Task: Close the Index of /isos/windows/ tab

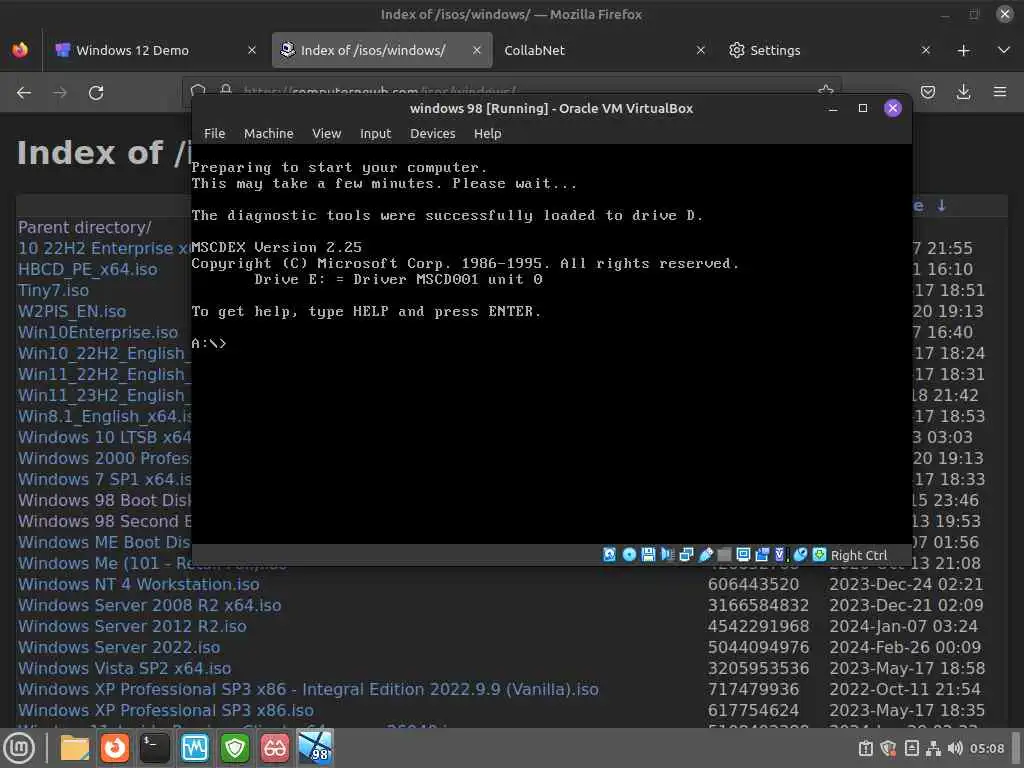Action: 477,50
